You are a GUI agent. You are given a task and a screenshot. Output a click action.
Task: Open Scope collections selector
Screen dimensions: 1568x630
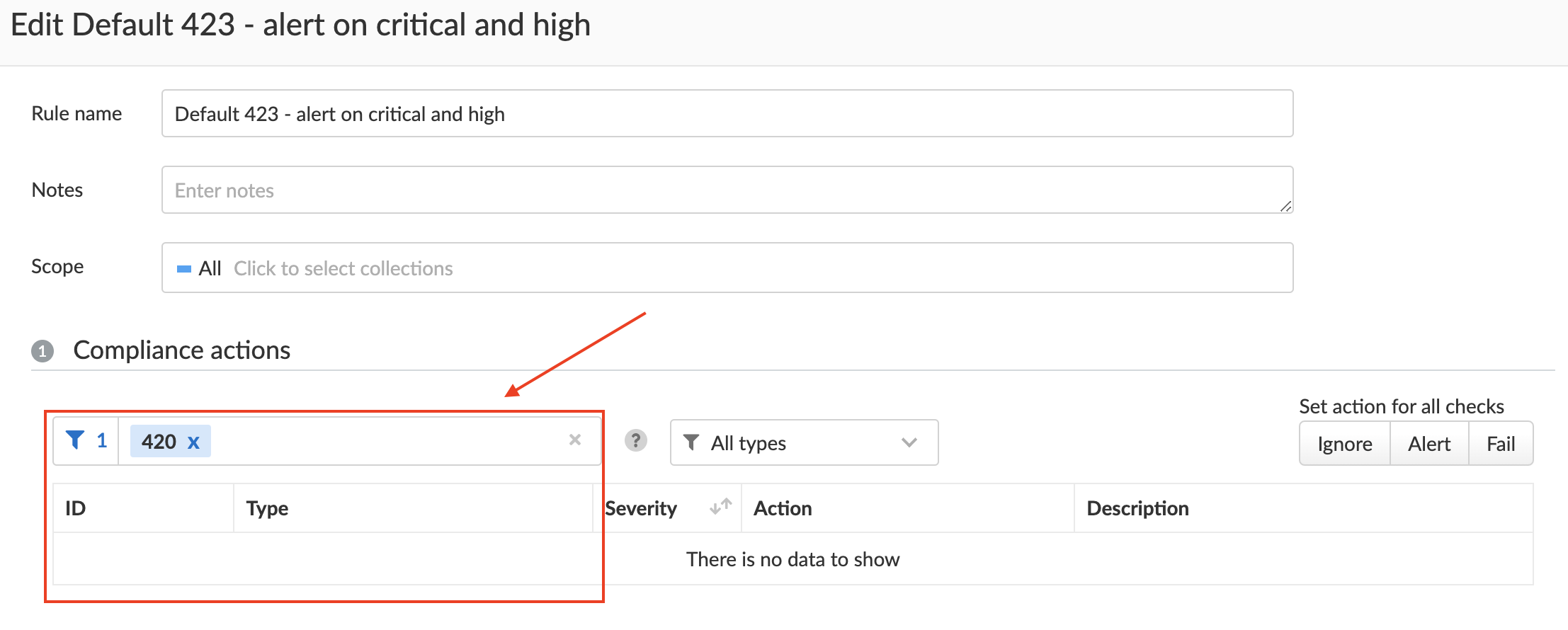(x=727, y=268)
